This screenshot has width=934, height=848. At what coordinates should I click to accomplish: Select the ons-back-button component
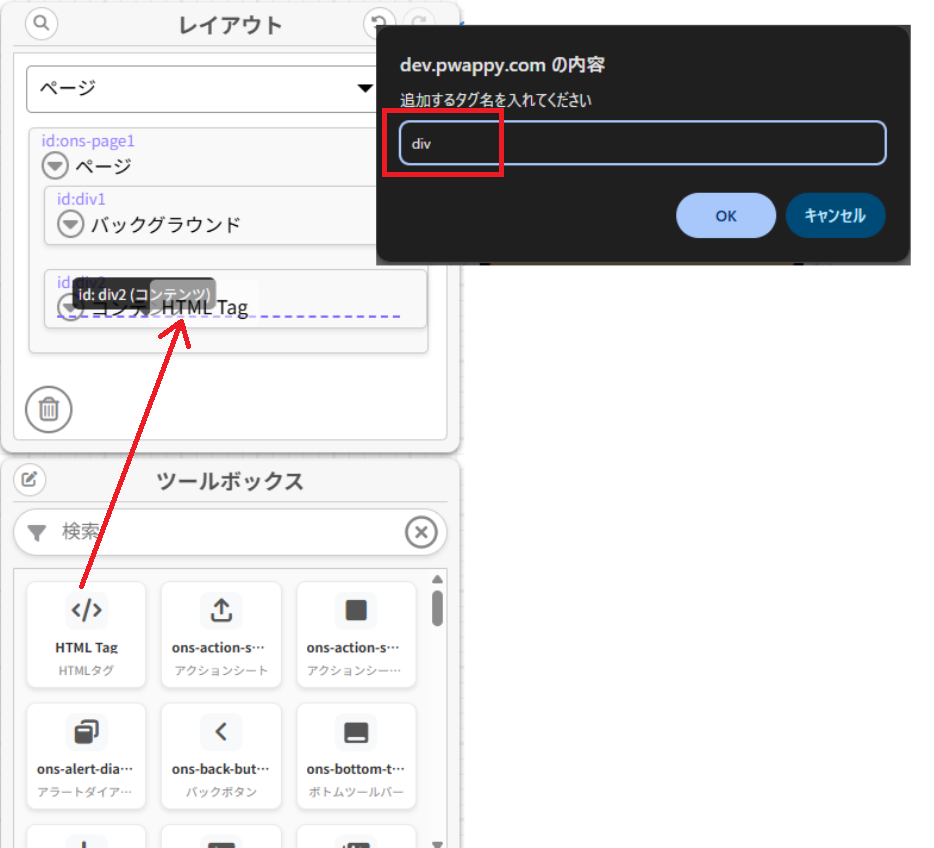[x=220, y=756]
